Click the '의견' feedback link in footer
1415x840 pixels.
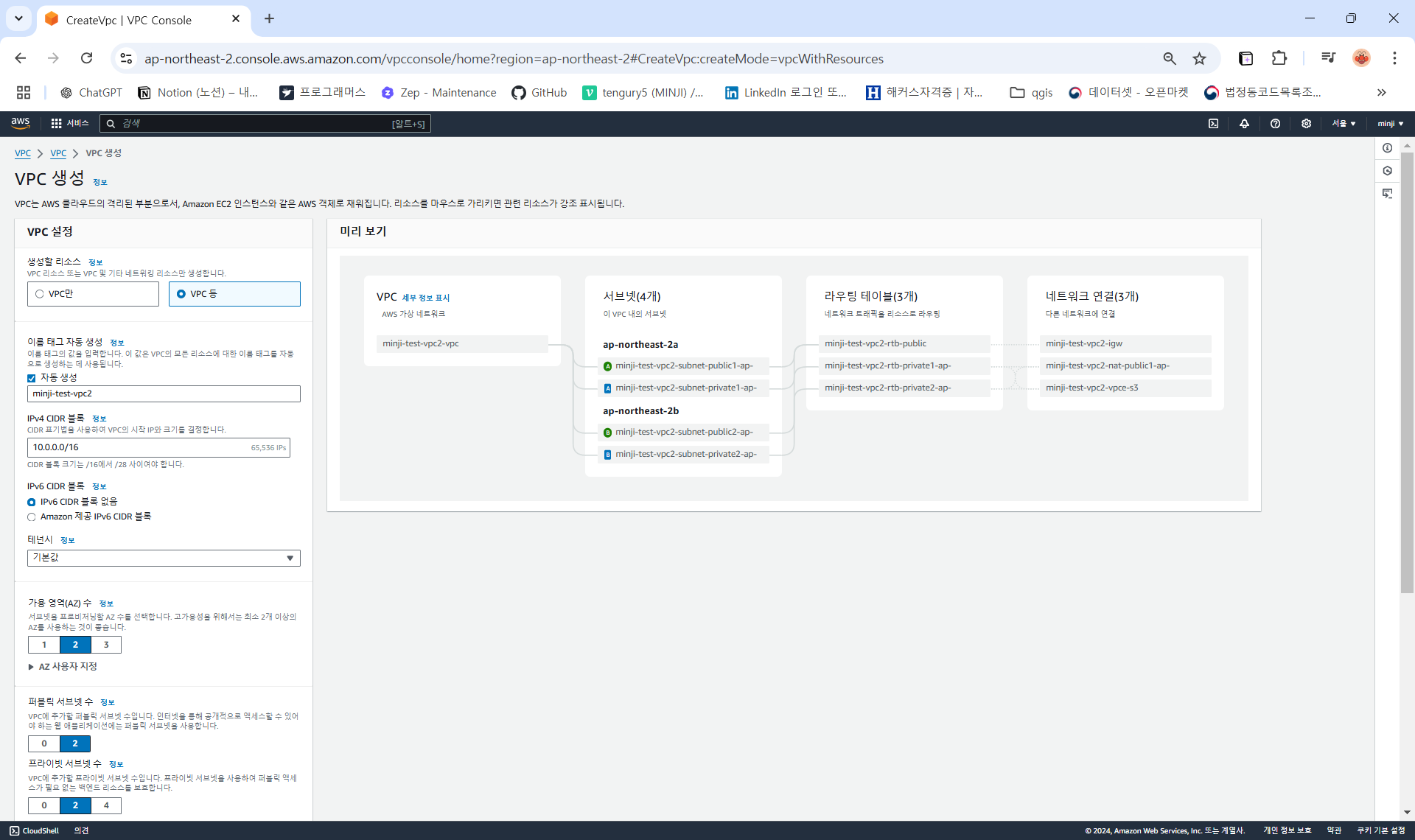pyautogui.click(x=81, y=830)
